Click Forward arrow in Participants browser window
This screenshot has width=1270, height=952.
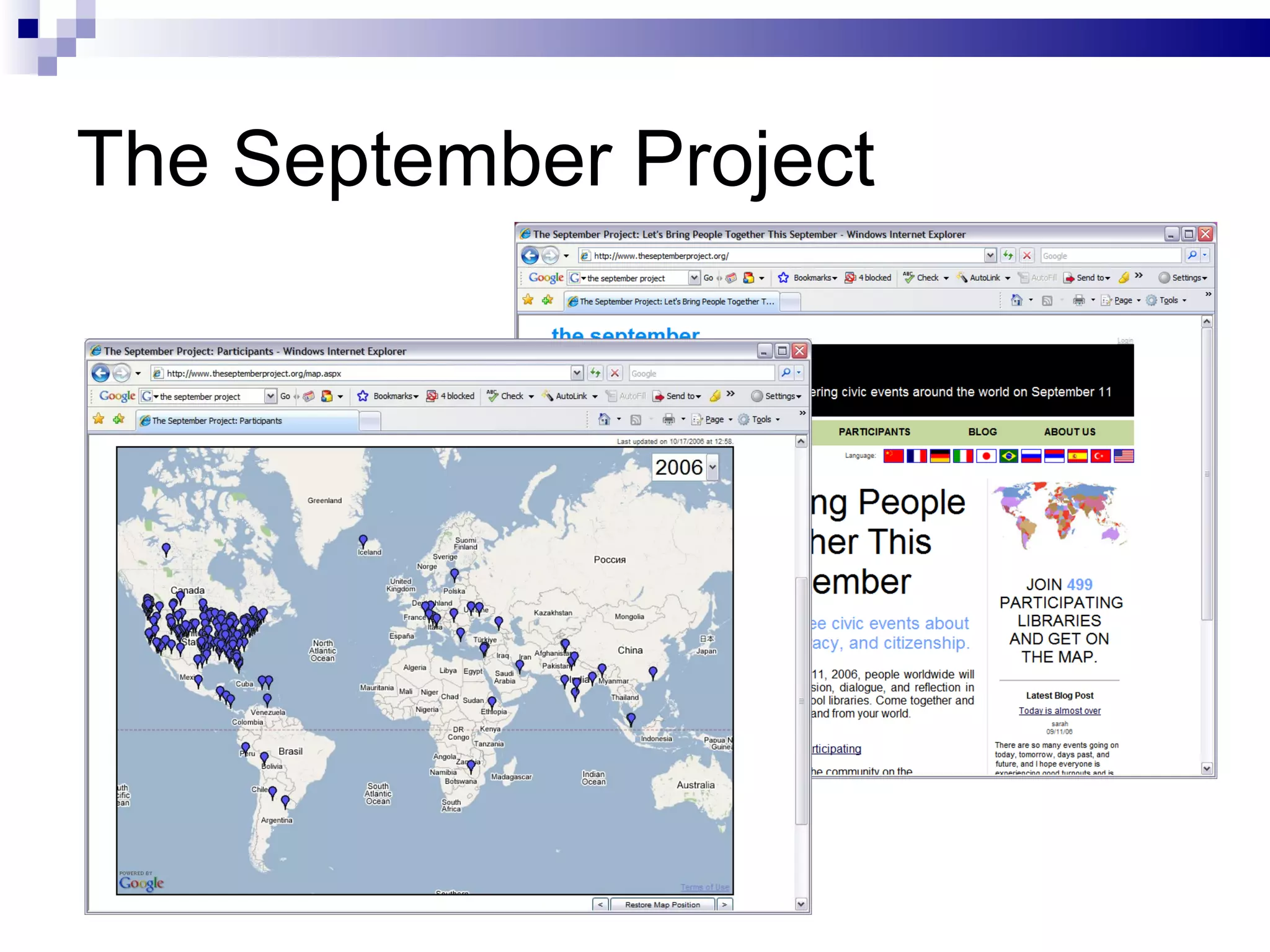point(122,373)
